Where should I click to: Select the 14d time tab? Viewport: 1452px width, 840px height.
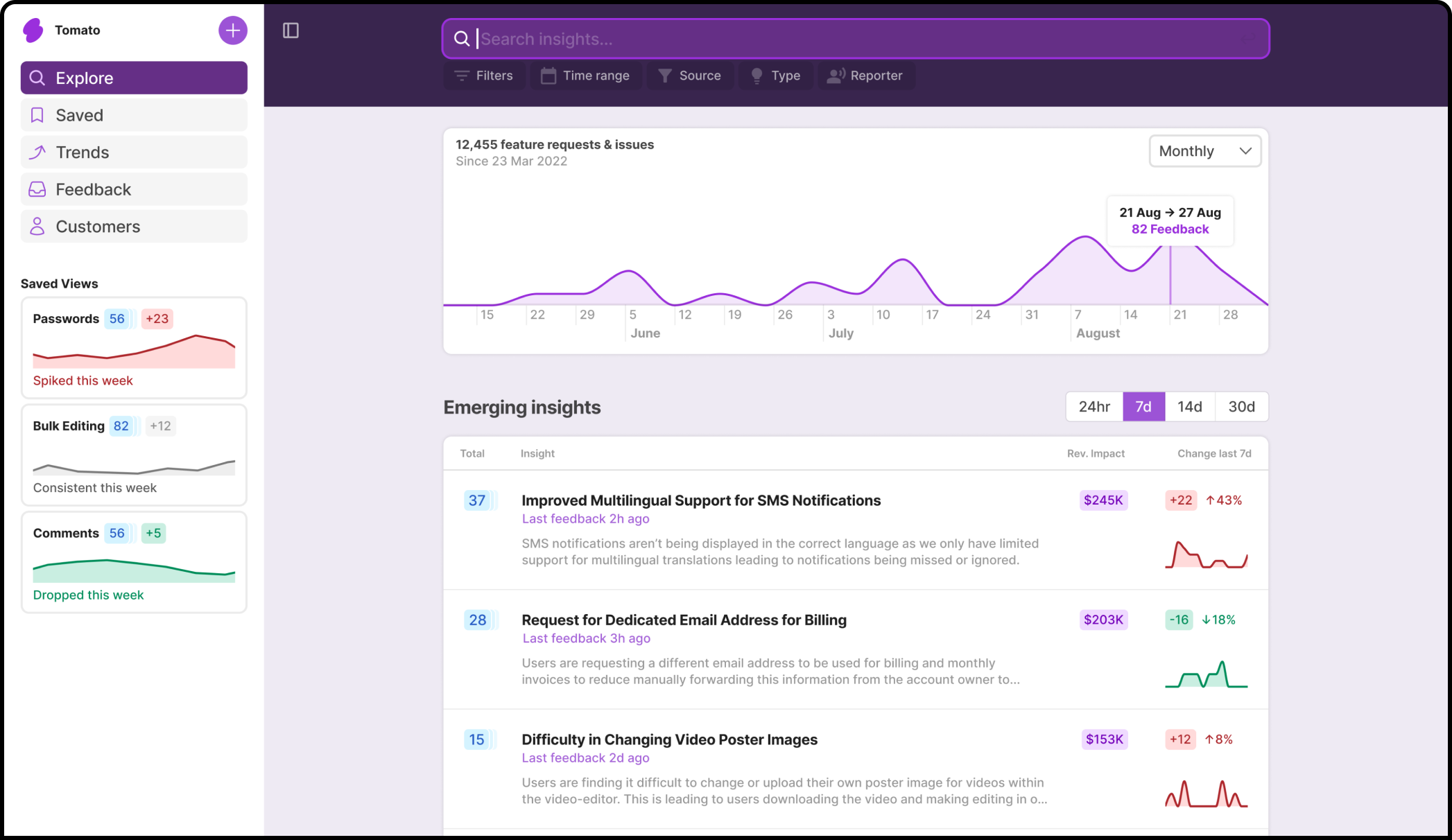[x=1190, y=407]
